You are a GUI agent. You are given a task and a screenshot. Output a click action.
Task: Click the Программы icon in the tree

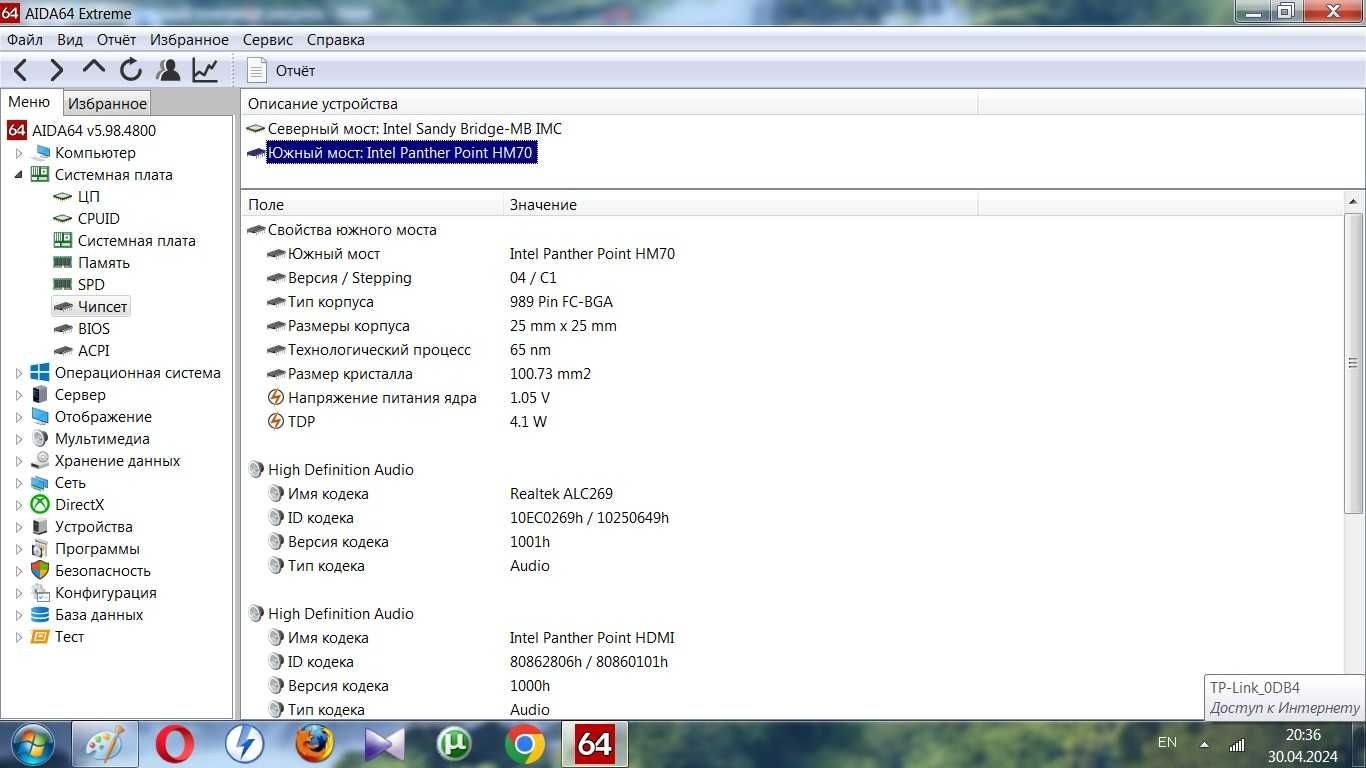[40, 549]
